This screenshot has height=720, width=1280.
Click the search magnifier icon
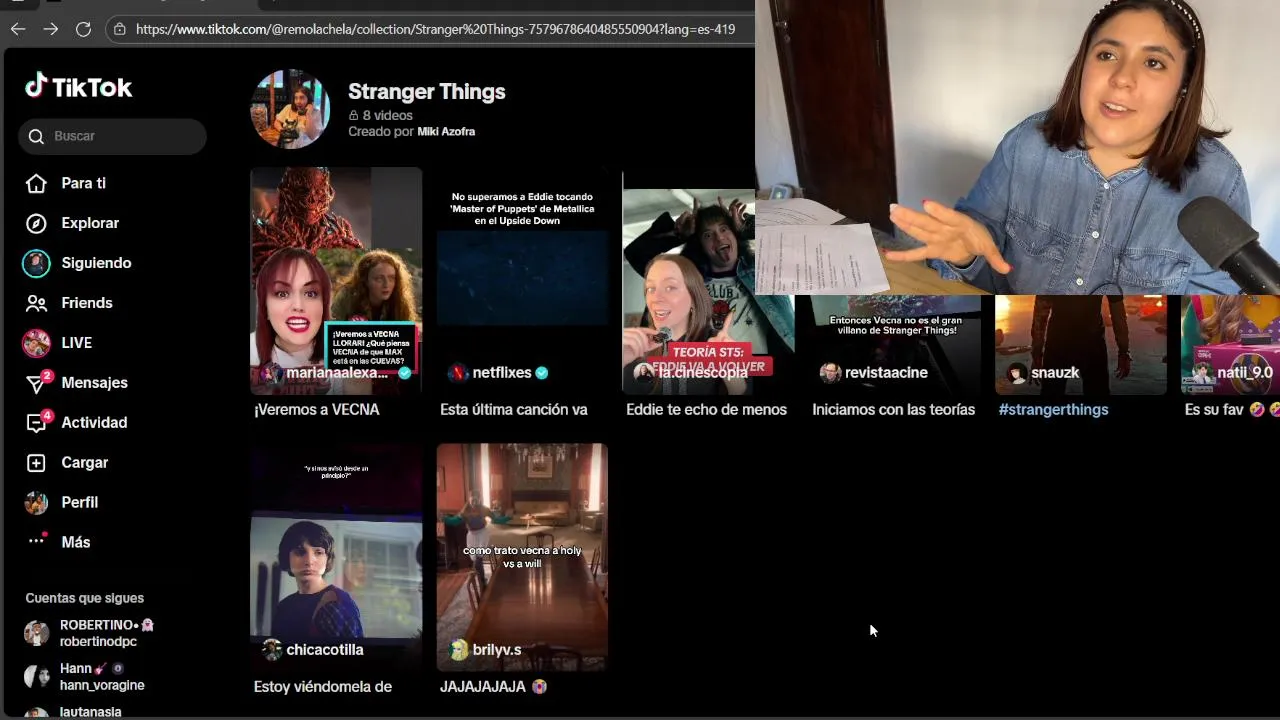(37, 136)
